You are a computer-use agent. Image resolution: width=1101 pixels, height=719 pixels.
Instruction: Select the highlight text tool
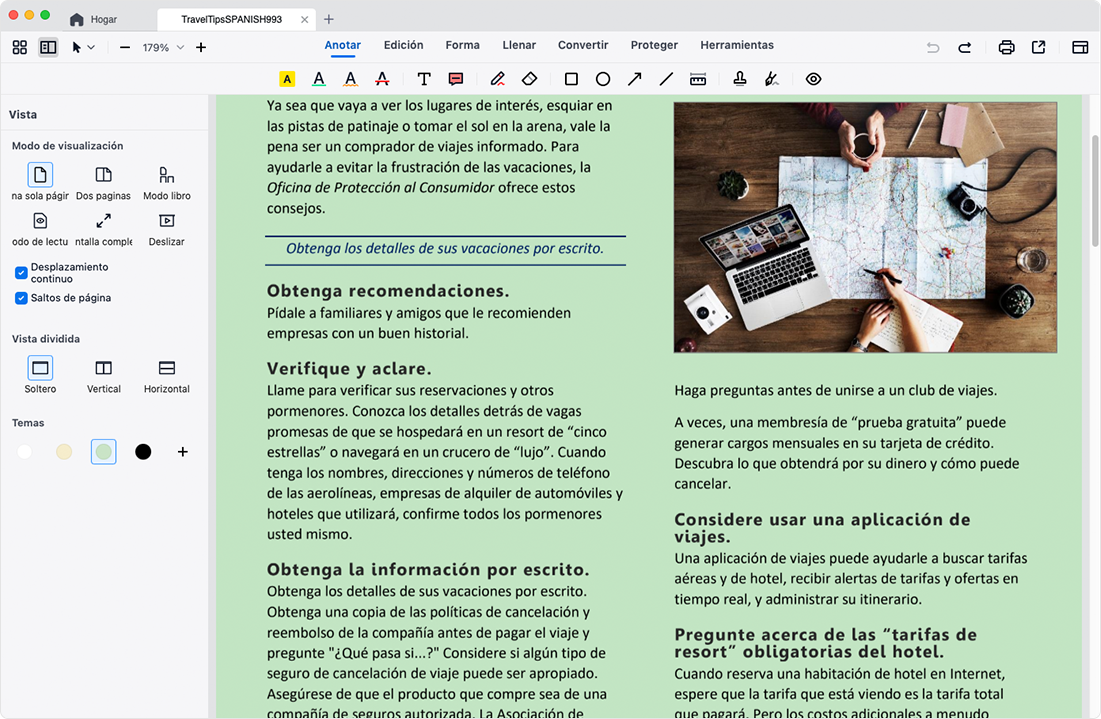[287, 79]
